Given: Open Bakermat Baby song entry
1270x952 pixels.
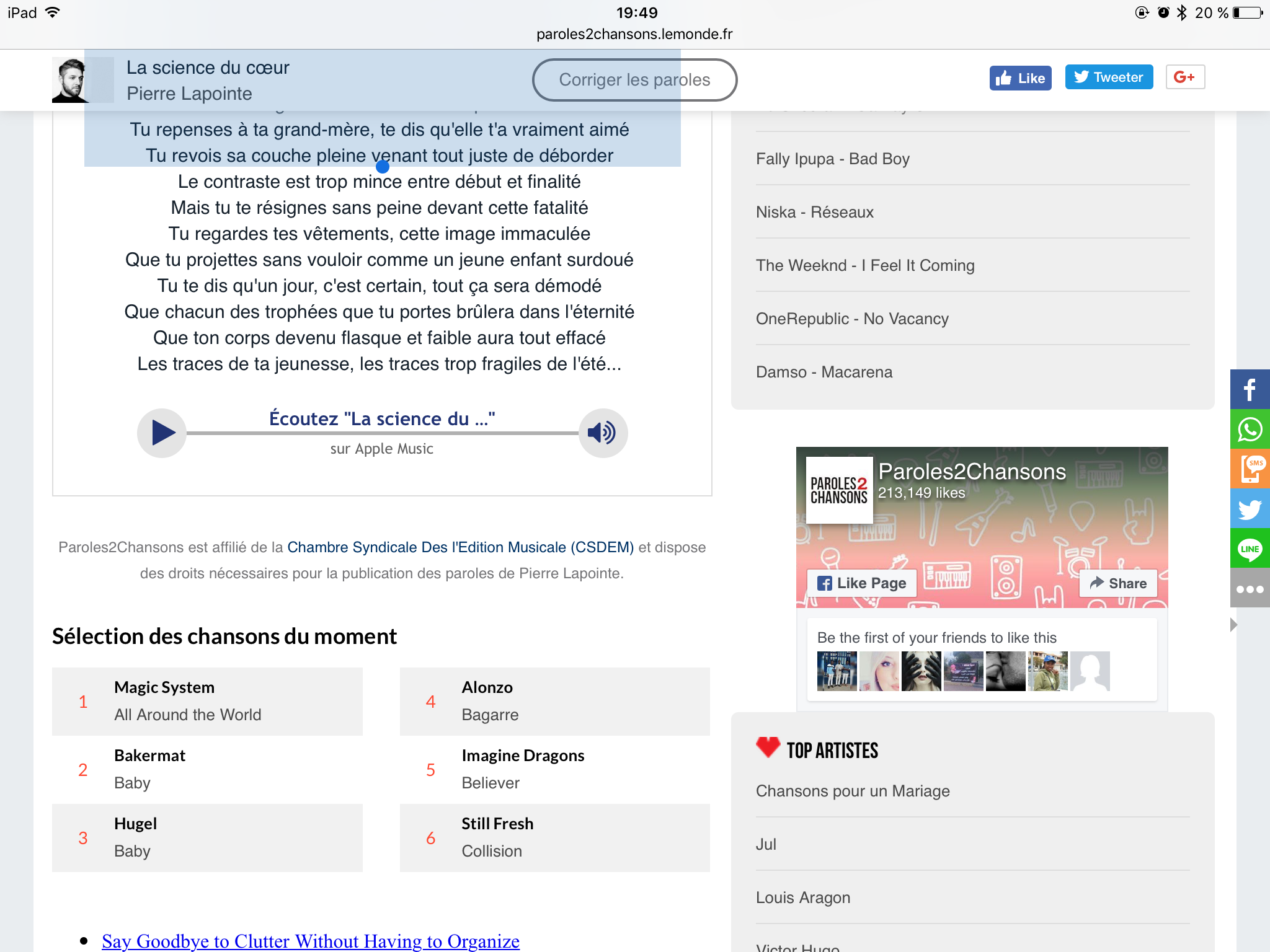Looking at the screenshot, I should 207,770.
